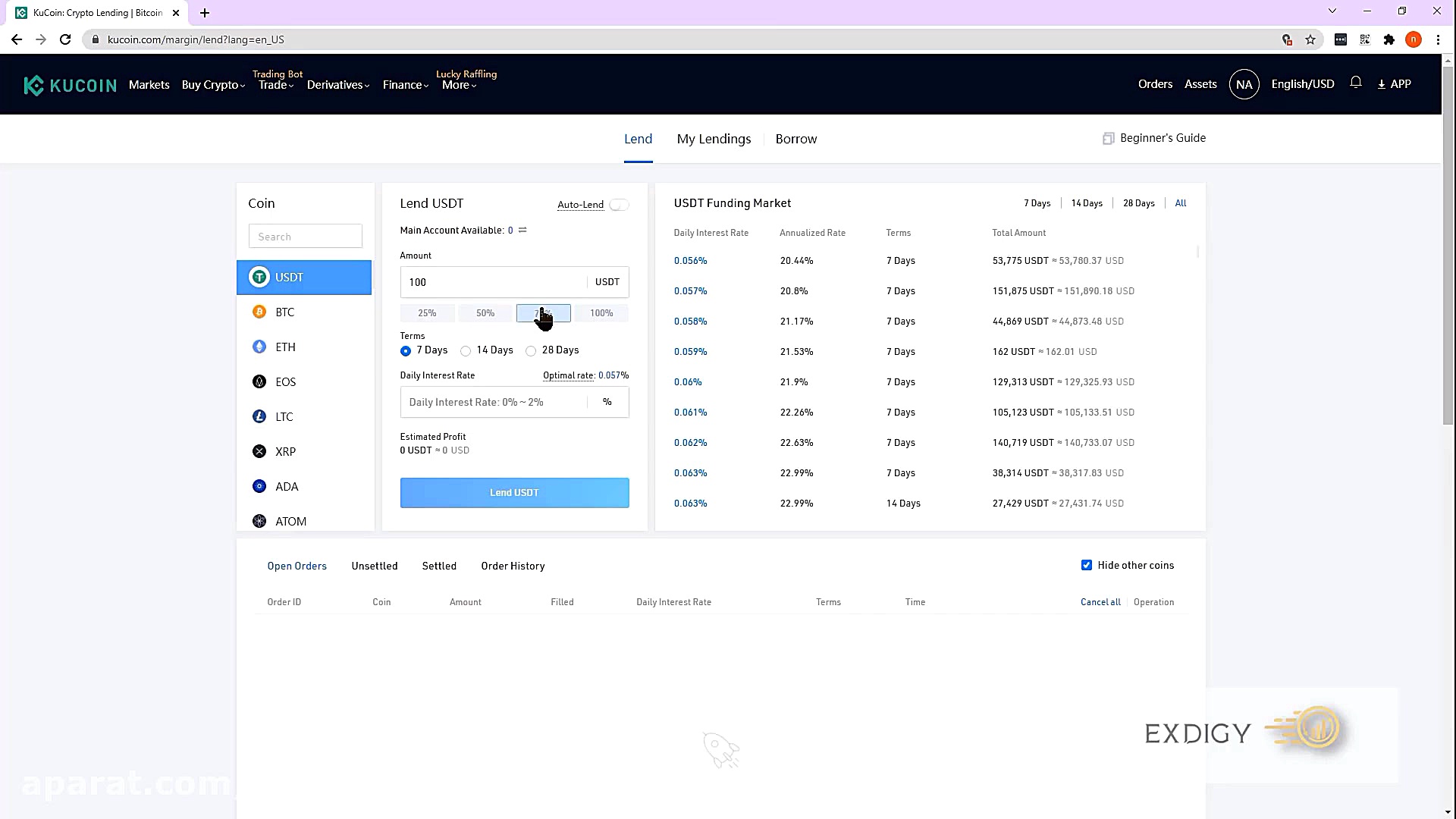Screen dimensions: 1456x819
Task: Open the Unsettled tab
Action: click(x=375, y=566)
